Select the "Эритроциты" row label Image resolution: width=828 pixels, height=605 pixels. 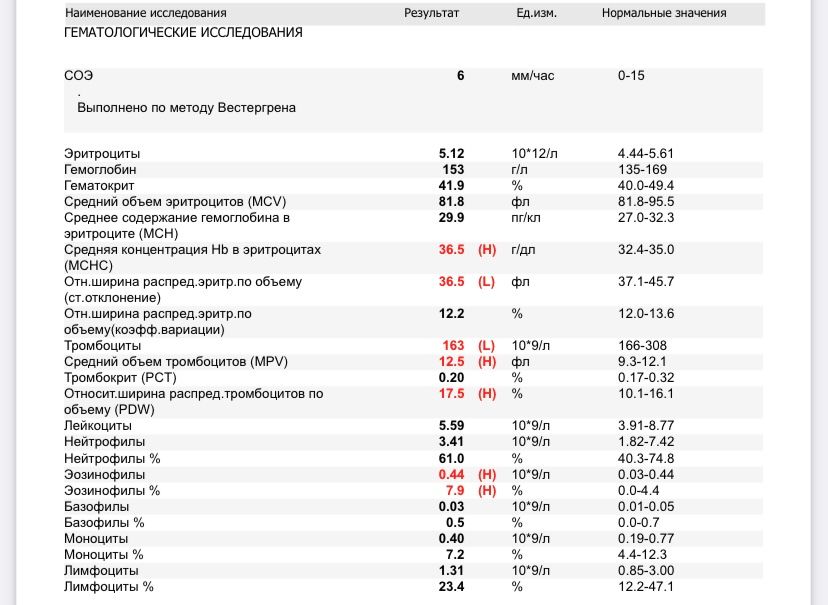pos(102,154)
